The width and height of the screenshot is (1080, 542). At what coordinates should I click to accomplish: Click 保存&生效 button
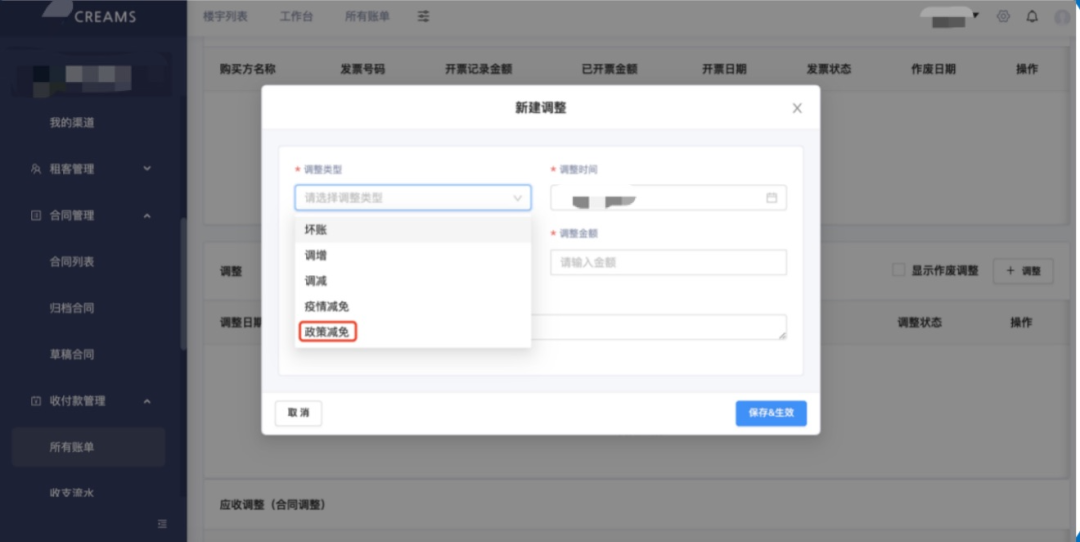click(x=771, y=413)
